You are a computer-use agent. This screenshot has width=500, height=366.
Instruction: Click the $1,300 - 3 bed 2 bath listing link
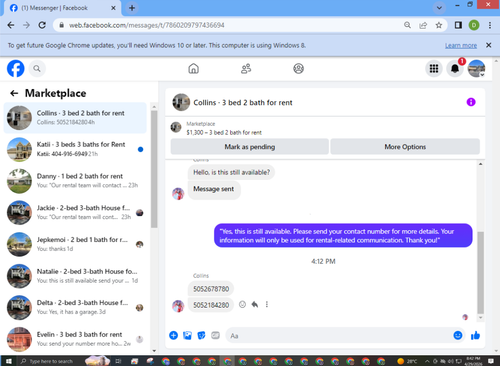point(224,132)
